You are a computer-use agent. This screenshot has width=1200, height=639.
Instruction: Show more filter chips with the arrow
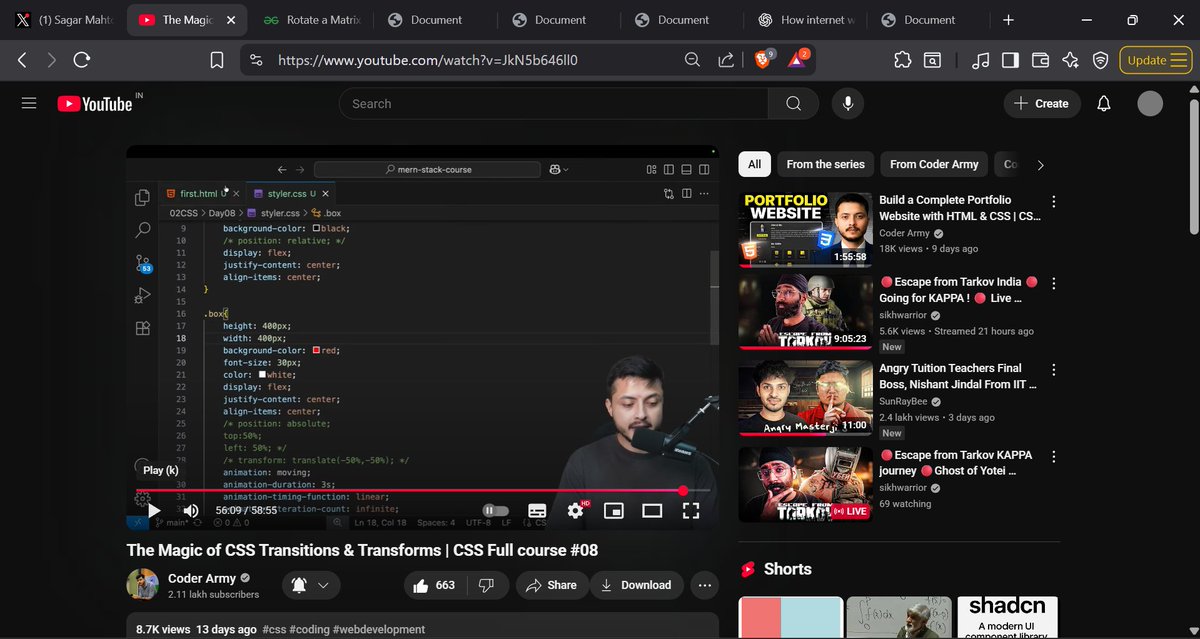[x=1040, y=165]
